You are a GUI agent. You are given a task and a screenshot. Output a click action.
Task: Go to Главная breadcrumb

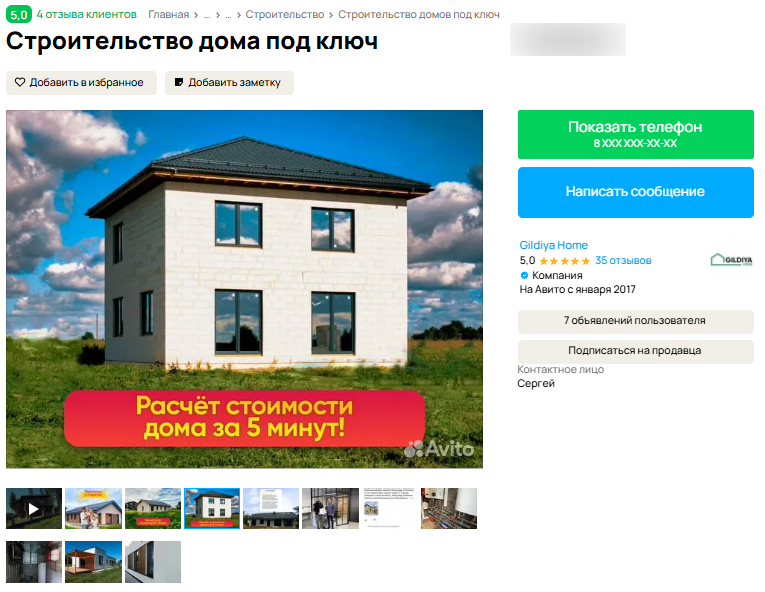pyautogui.click(x=168, y=15)
